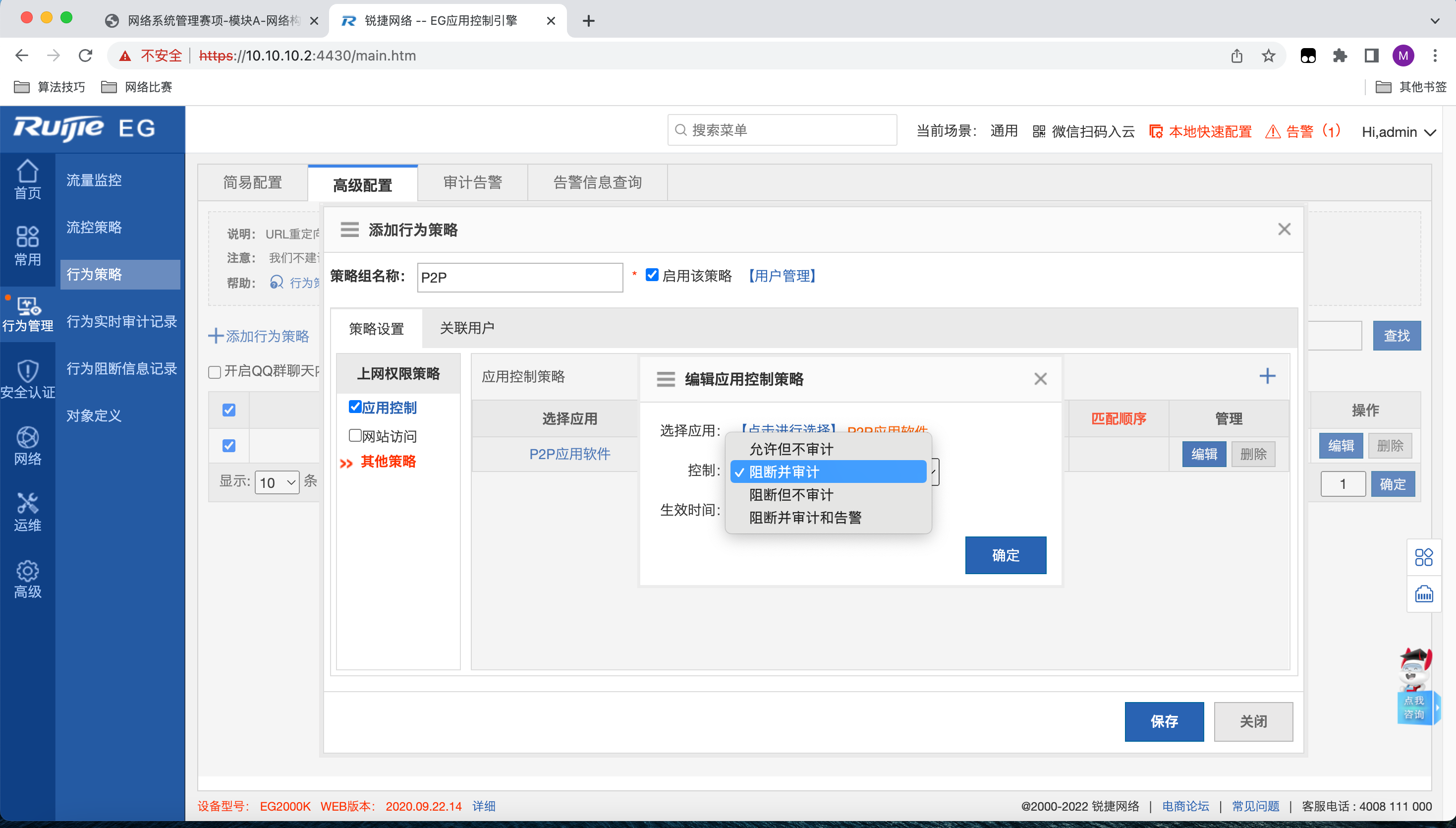This screenshot has height=828, width=1456.
Task: Open the browser side panel icon
Action: pos(1371,55)
